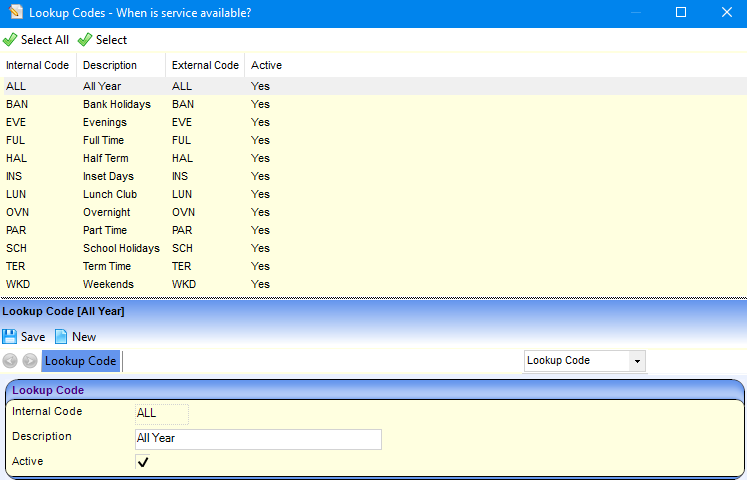Select the School Holidays row

[x=120, y=248]
